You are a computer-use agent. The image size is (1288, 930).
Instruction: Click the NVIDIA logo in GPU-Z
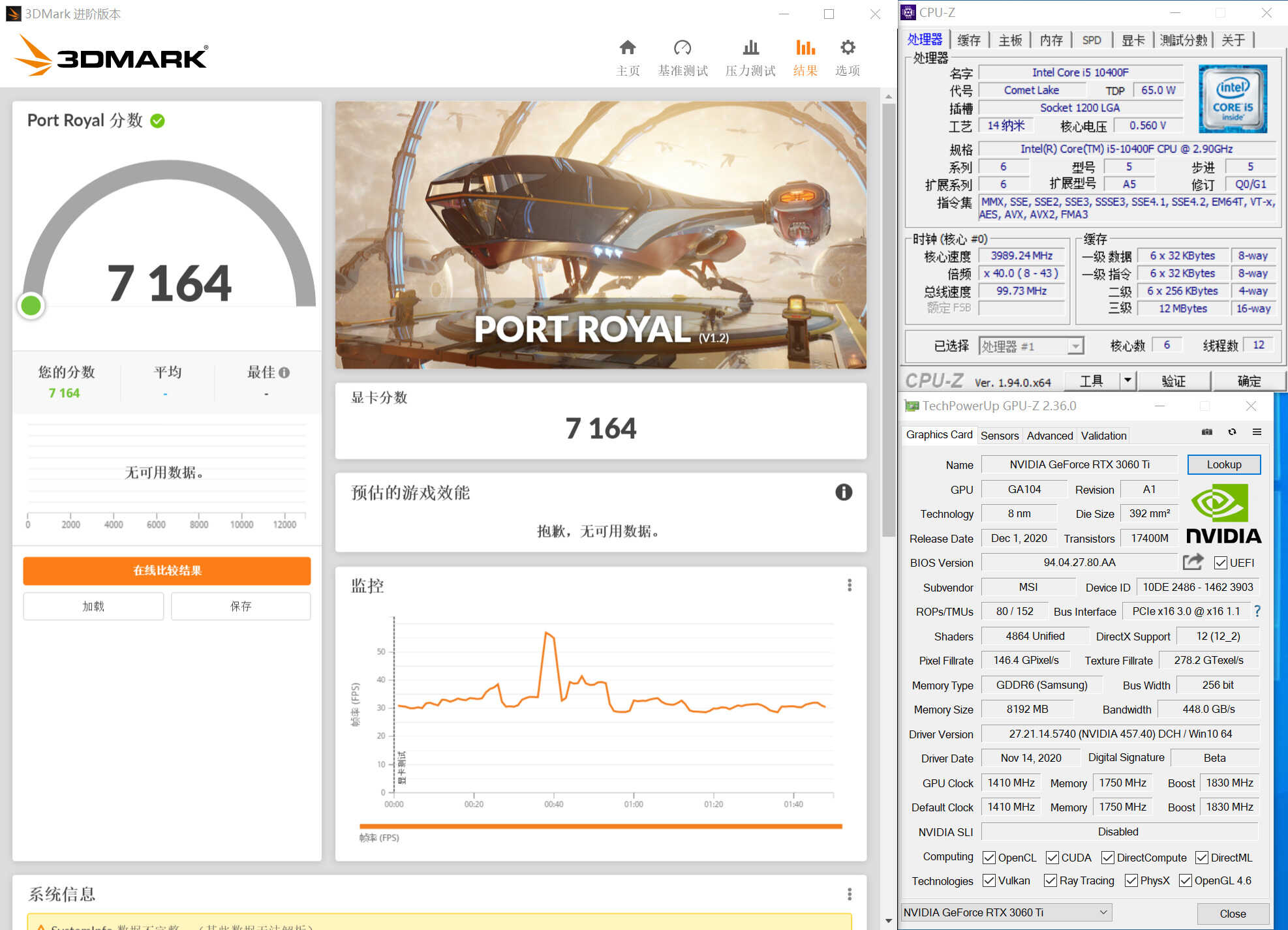point(1223,514)
